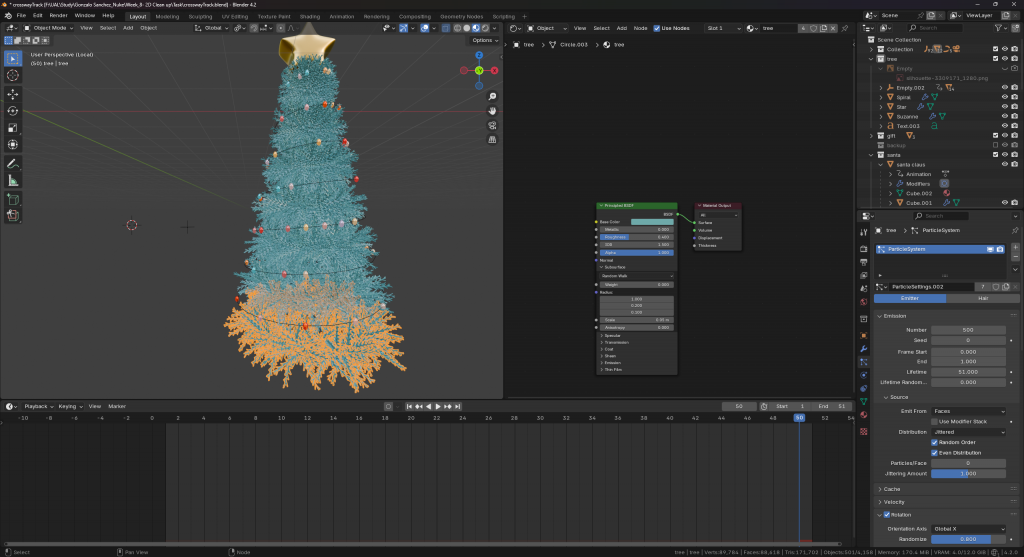
Task: Uncheck the tree collection exclude checkbox
Action: tap(995, 59)
